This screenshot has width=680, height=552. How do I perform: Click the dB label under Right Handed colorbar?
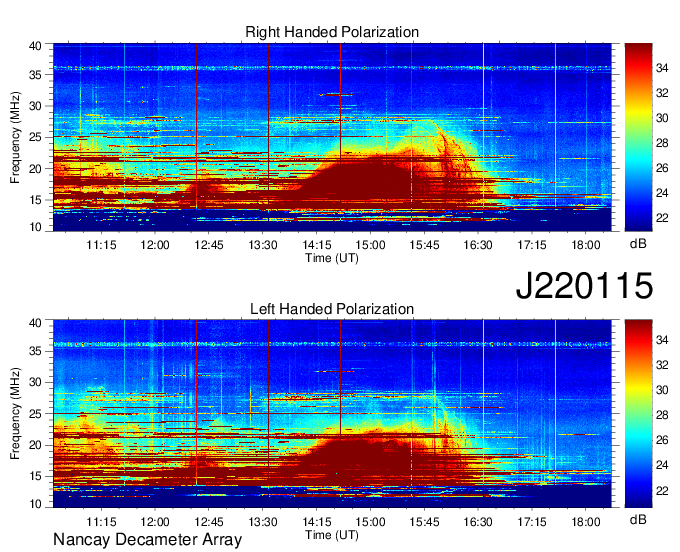638,244
